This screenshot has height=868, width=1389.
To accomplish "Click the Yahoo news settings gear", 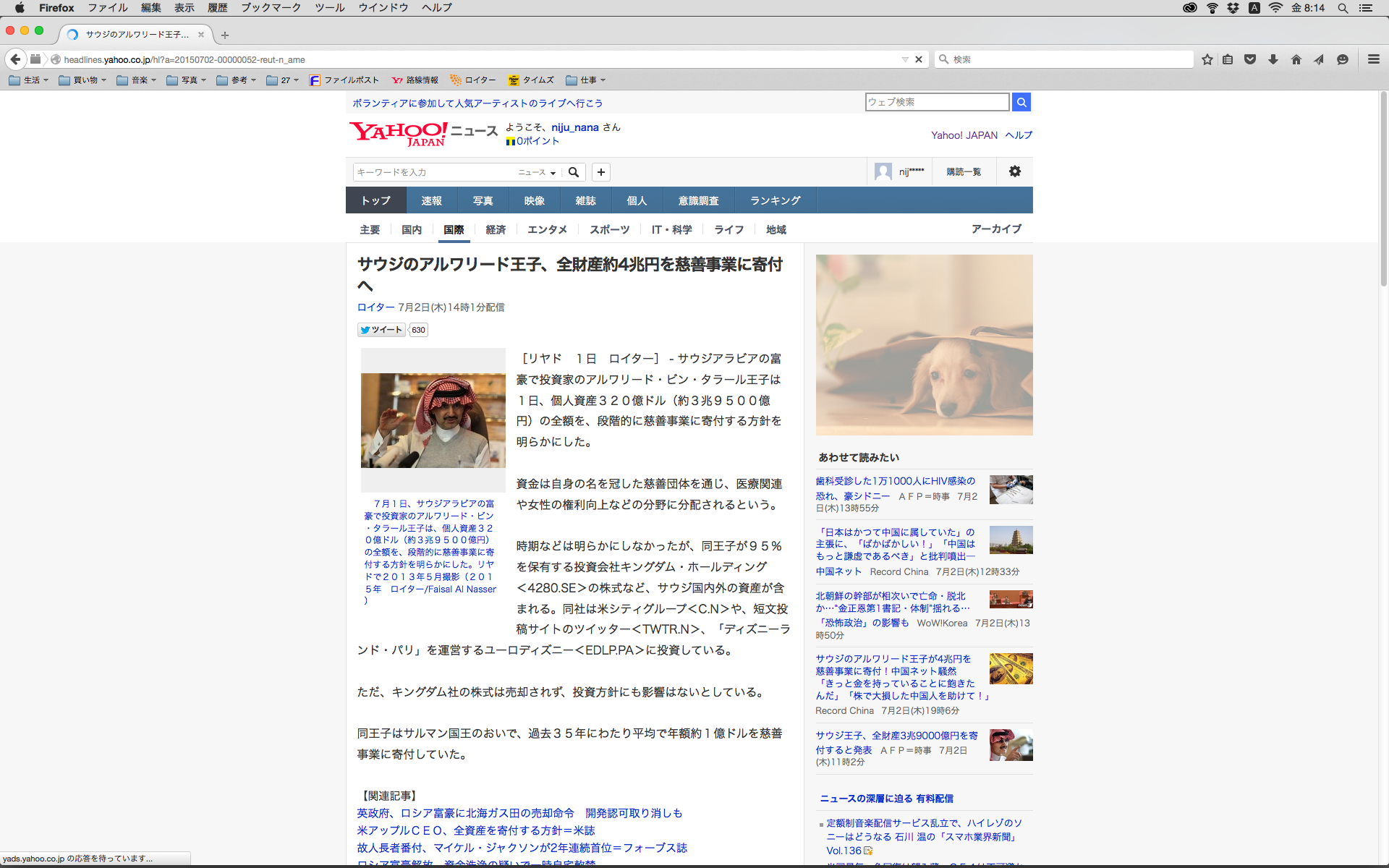I will (x=1015, y=171).
